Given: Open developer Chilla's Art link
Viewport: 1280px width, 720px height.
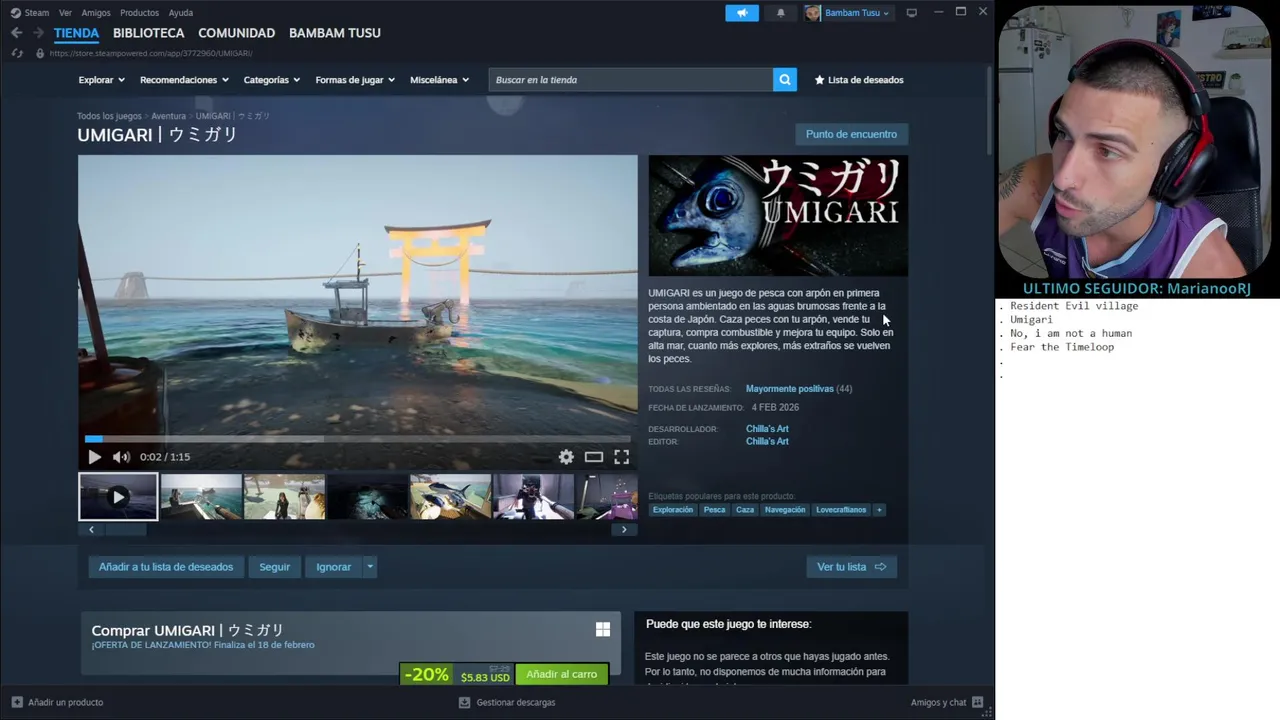Looking at the screenshot, I should [x=767, y=429].
